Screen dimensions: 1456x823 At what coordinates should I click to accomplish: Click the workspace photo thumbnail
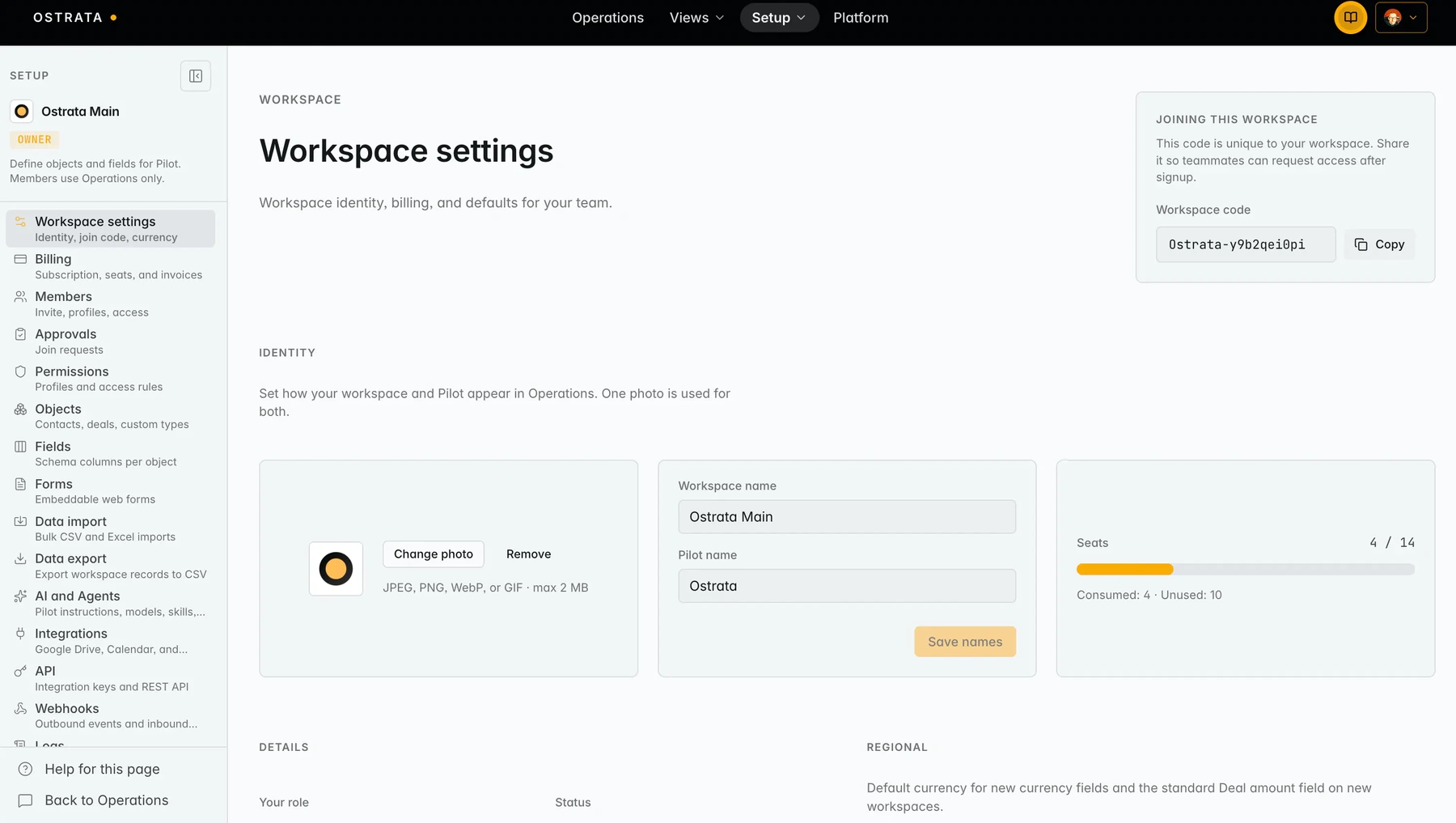336,569
